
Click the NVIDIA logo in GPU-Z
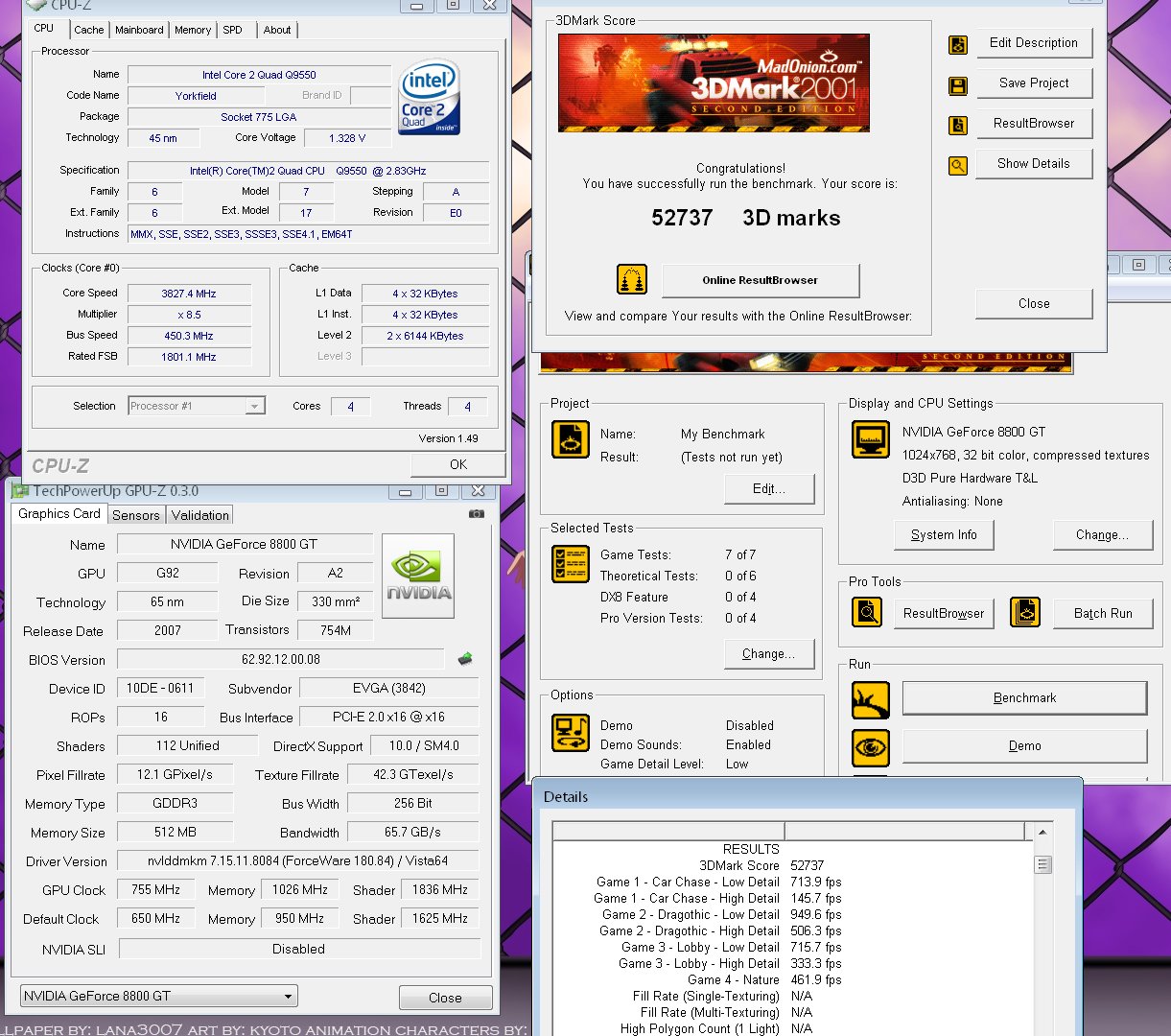(x=418, y=577)
